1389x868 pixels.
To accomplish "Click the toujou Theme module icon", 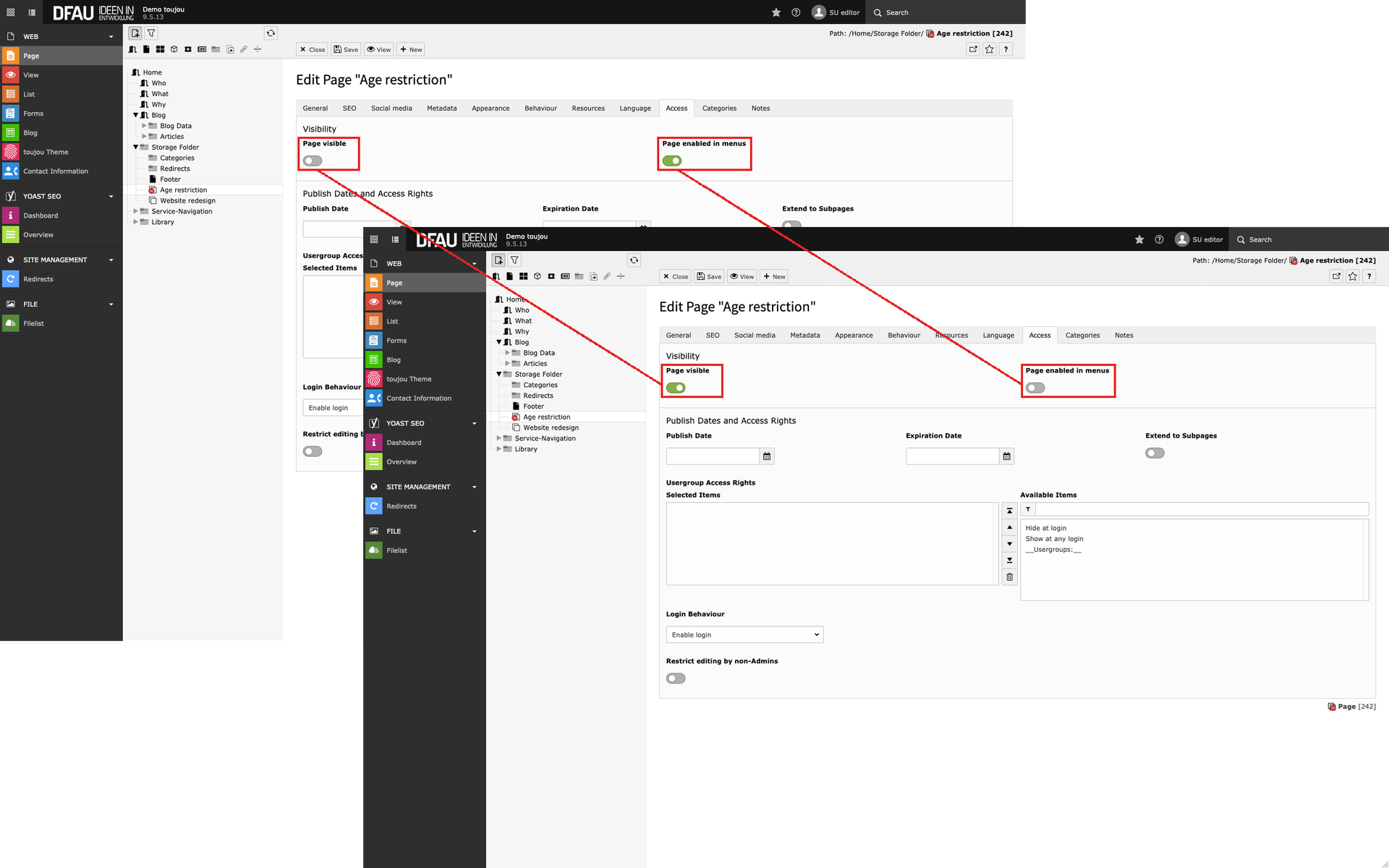I will point(374,379).
